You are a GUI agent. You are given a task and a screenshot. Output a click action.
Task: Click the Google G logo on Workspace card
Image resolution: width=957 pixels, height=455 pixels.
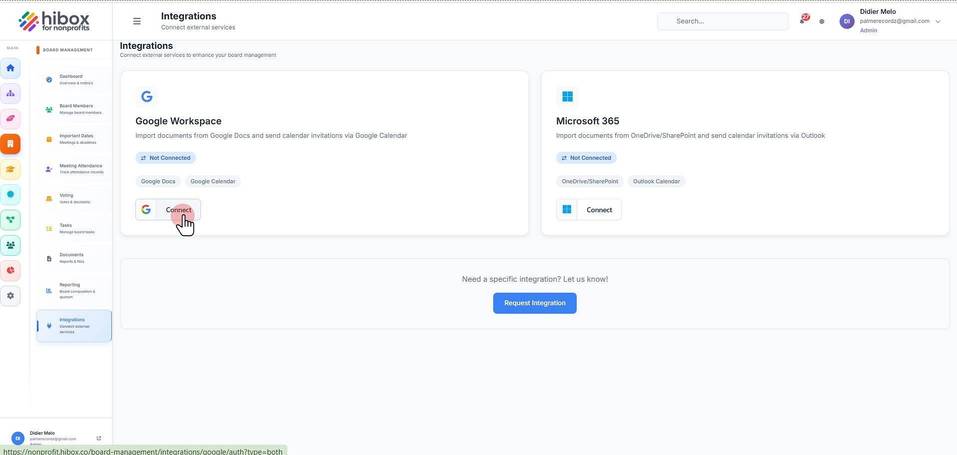146,96
